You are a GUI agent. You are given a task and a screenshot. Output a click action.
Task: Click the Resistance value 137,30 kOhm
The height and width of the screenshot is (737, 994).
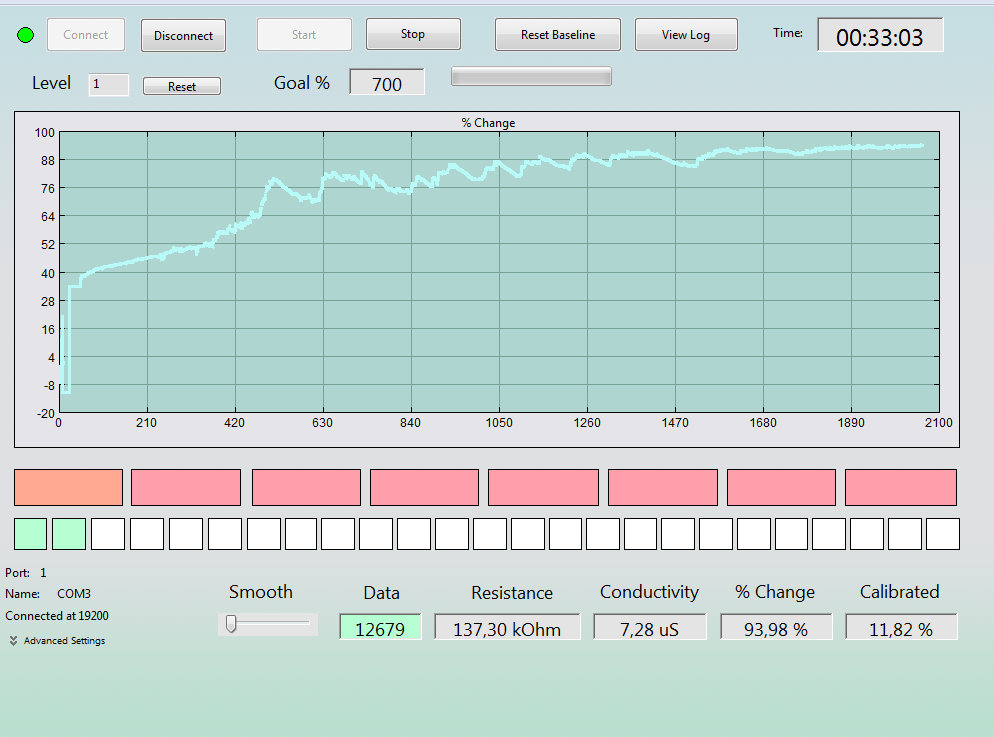(x=507, y=628)
